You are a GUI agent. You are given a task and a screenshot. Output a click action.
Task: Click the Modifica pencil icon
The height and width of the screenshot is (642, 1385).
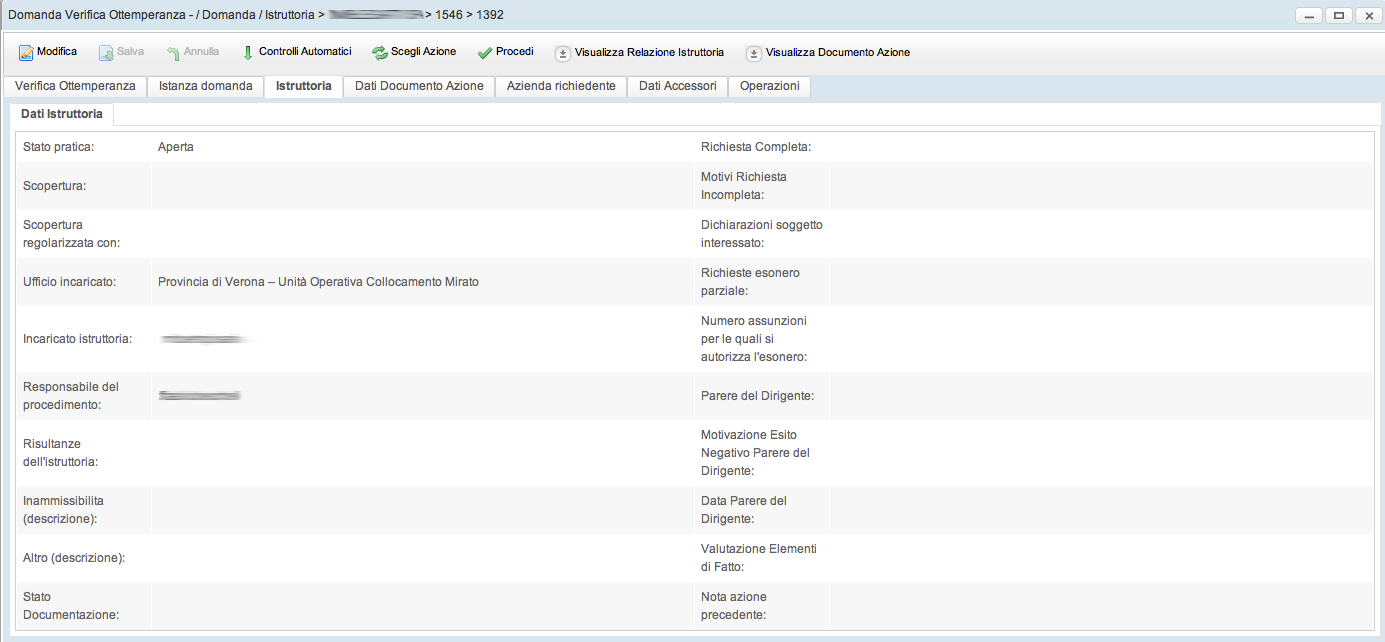[26, 53]
